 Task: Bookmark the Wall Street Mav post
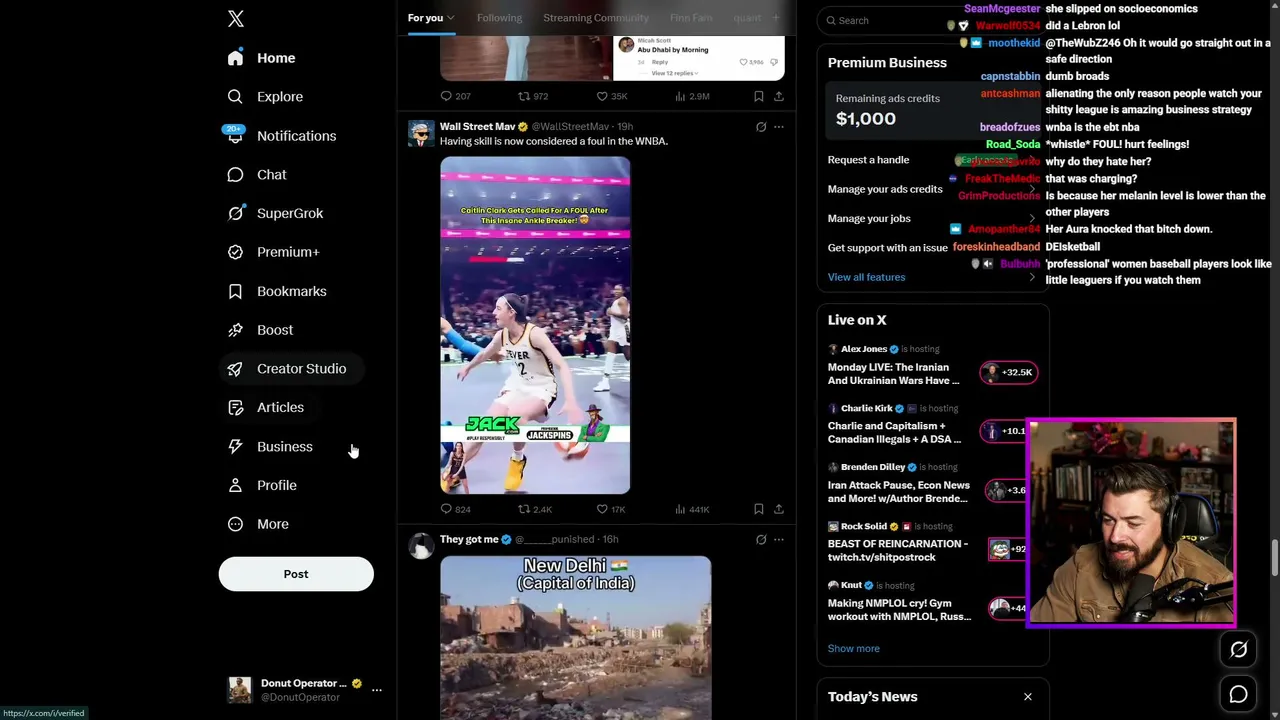[759, 509]
